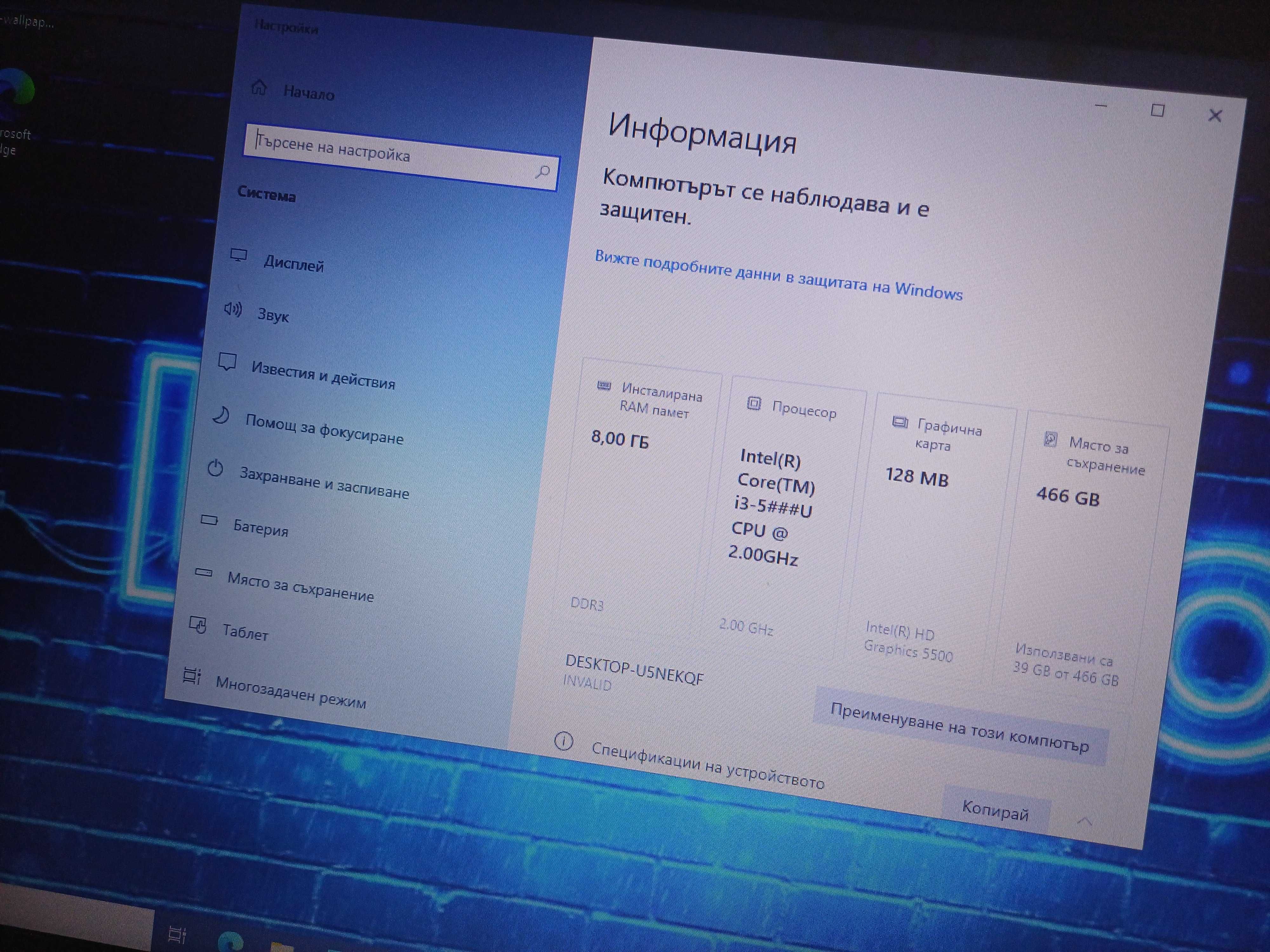Select the Спецификации на устройството heading
This screenshot has height=952, width=1270.
coord(707,765)
